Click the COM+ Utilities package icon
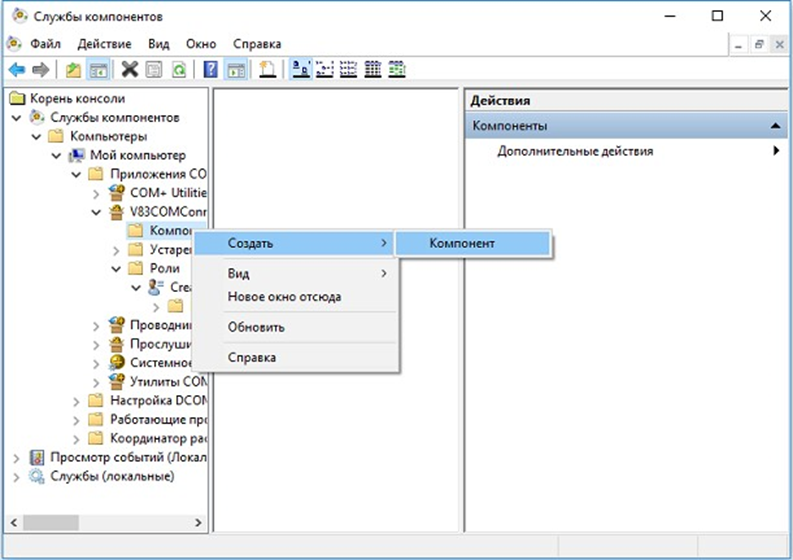This screenshot has width=793, height=560. [x=117, y=193]
